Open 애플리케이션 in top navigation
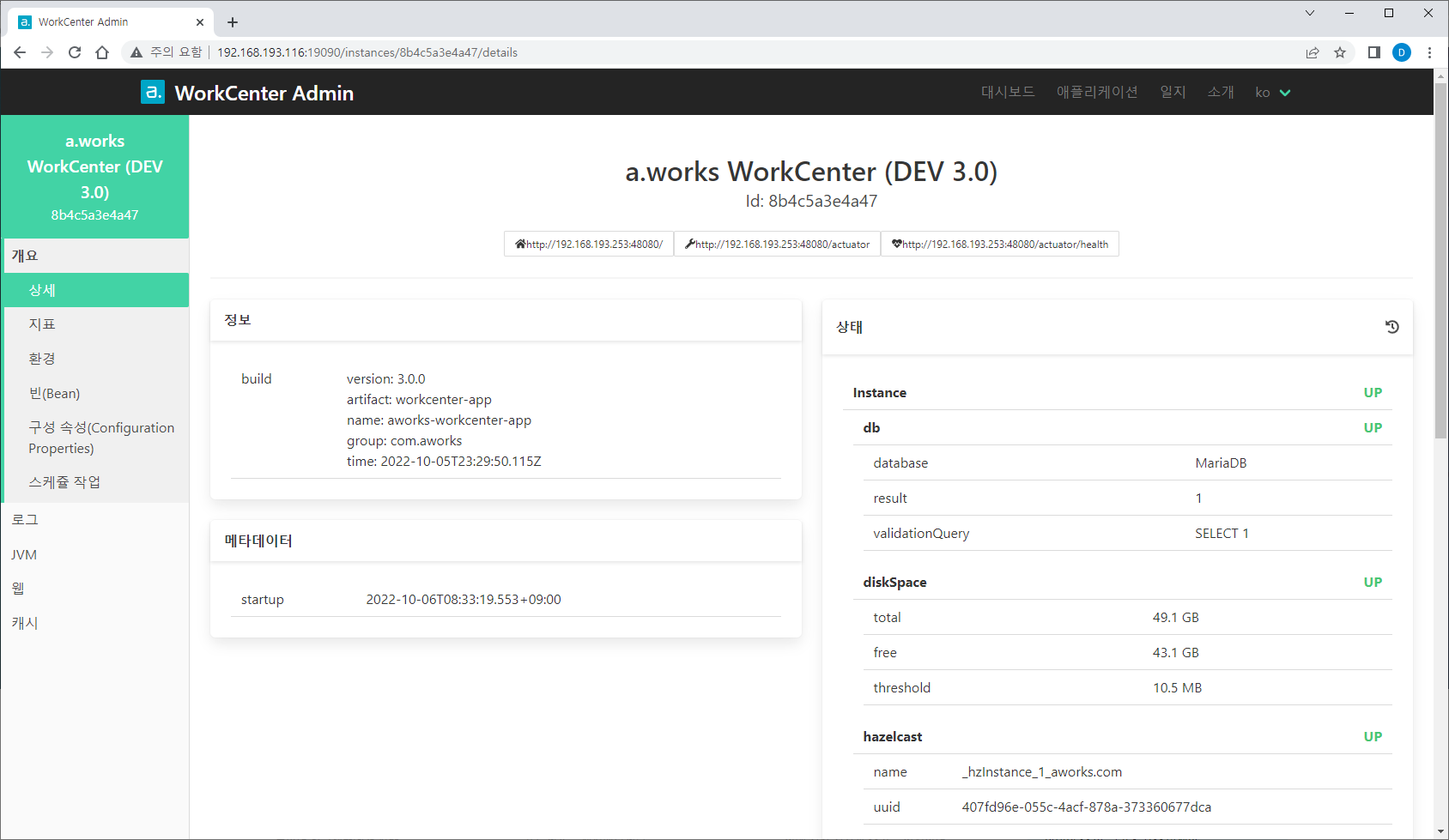The height and width of the screenshot is (840, 1449). (1097, 92)
